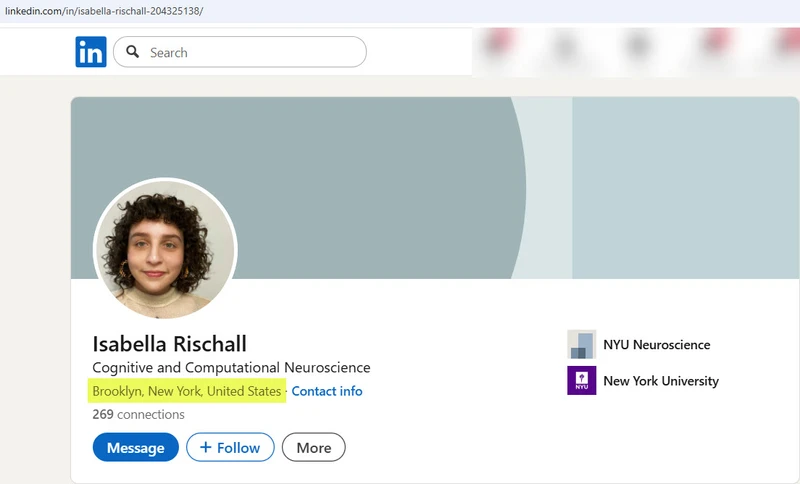Screen dimensions: 800x484
Task: Open the Contact info link
Action: pos(327,391)
